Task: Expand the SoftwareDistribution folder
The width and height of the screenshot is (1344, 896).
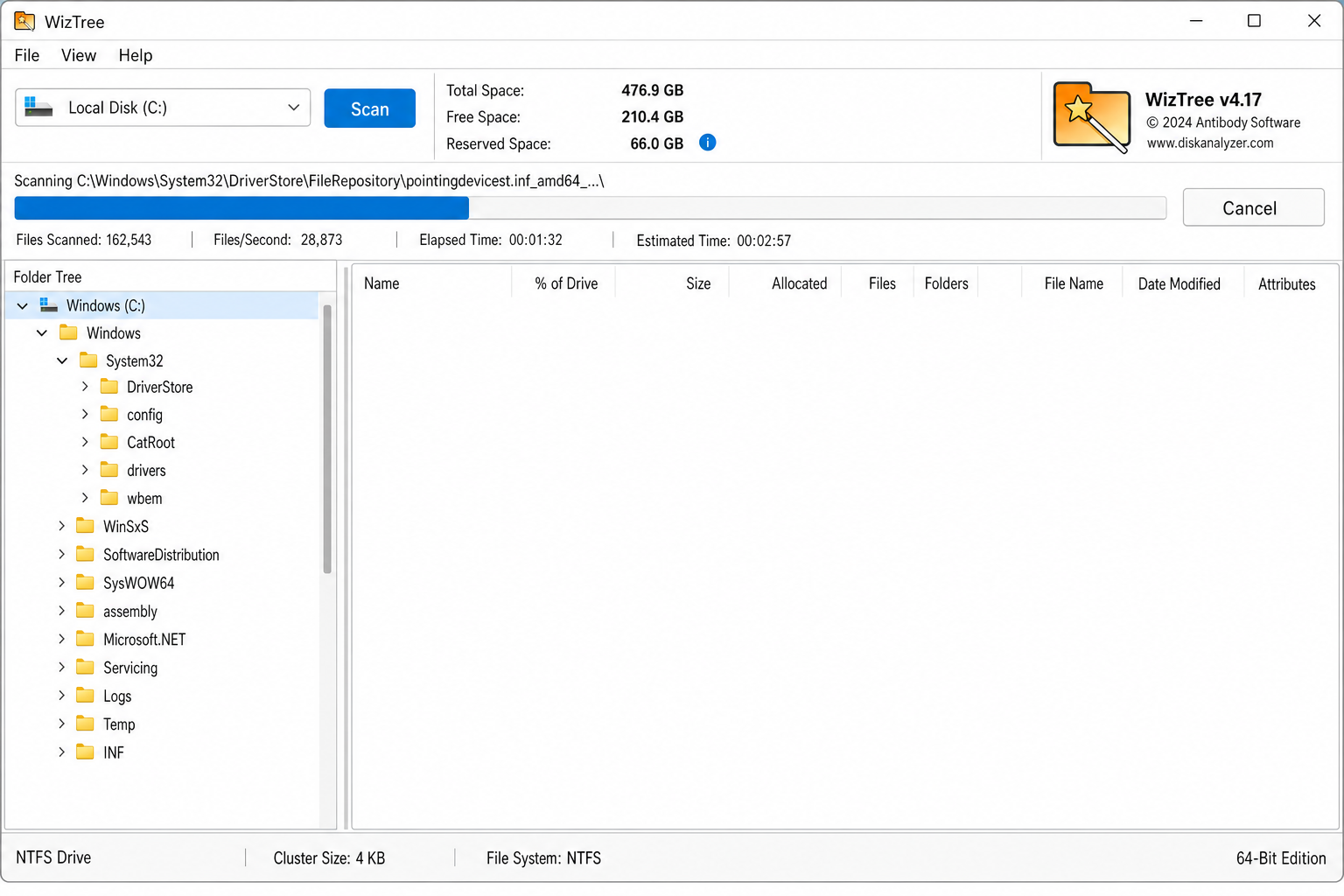Action: (61, 554)
